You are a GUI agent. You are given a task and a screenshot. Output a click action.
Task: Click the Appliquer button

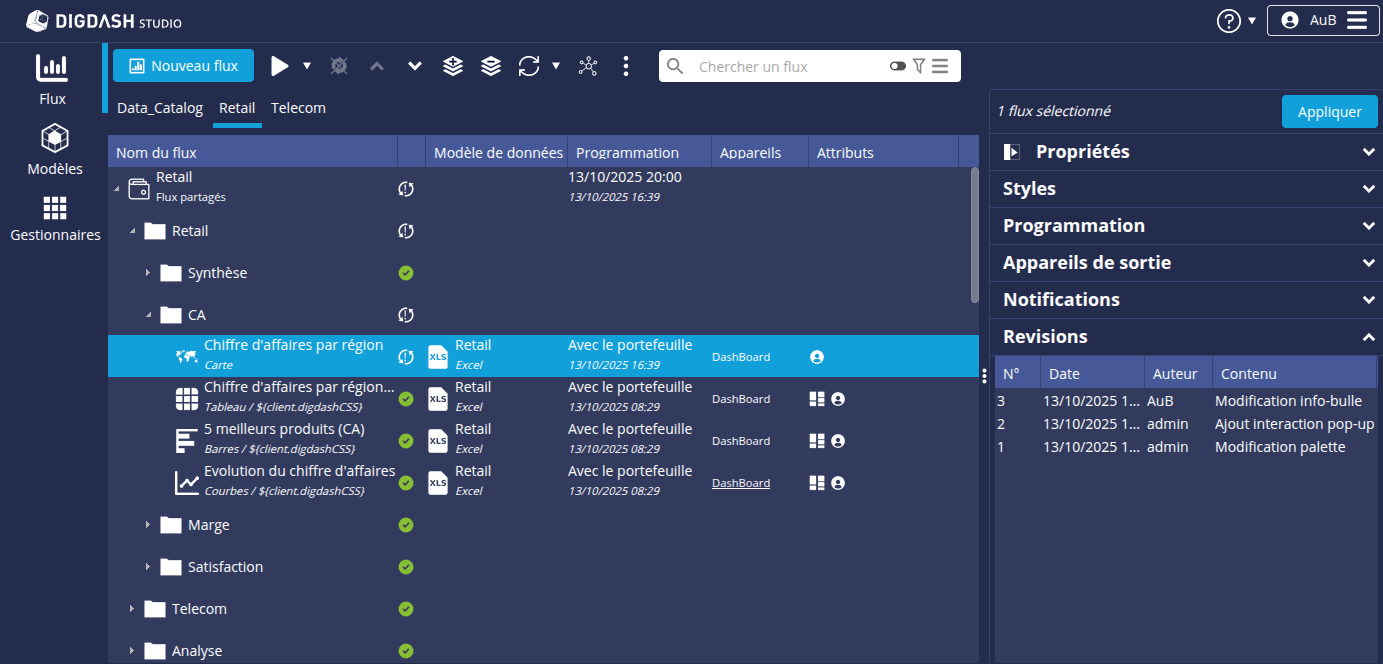[x=1329, y=112]
